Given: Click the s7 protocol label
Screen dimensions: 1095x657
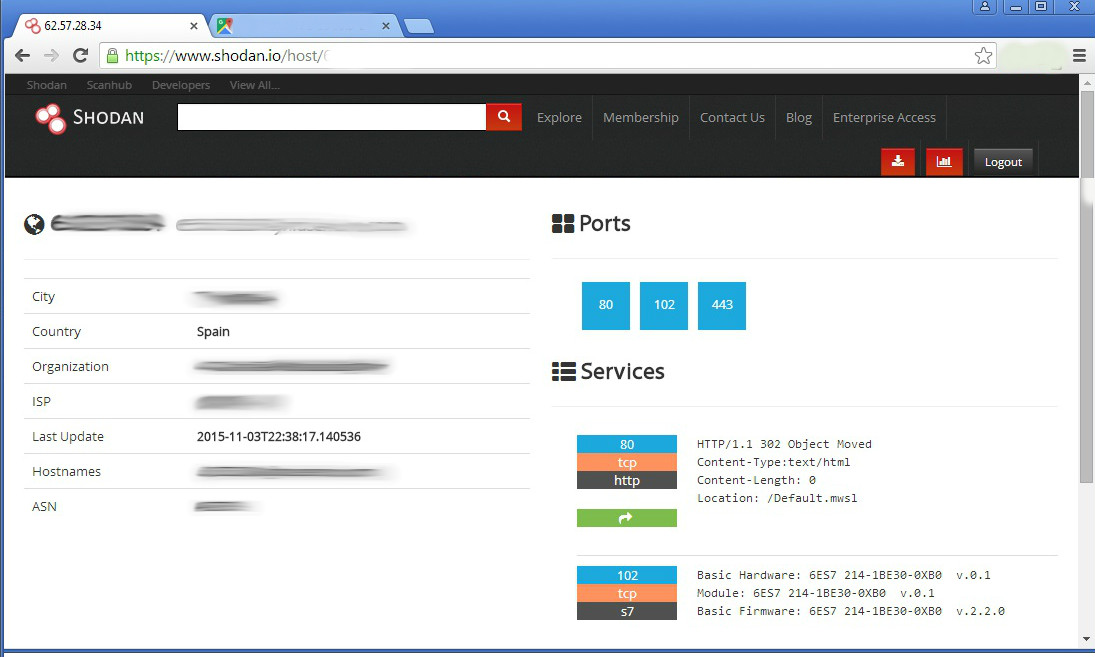Looking at the screenshot, I should click(626, 612).
